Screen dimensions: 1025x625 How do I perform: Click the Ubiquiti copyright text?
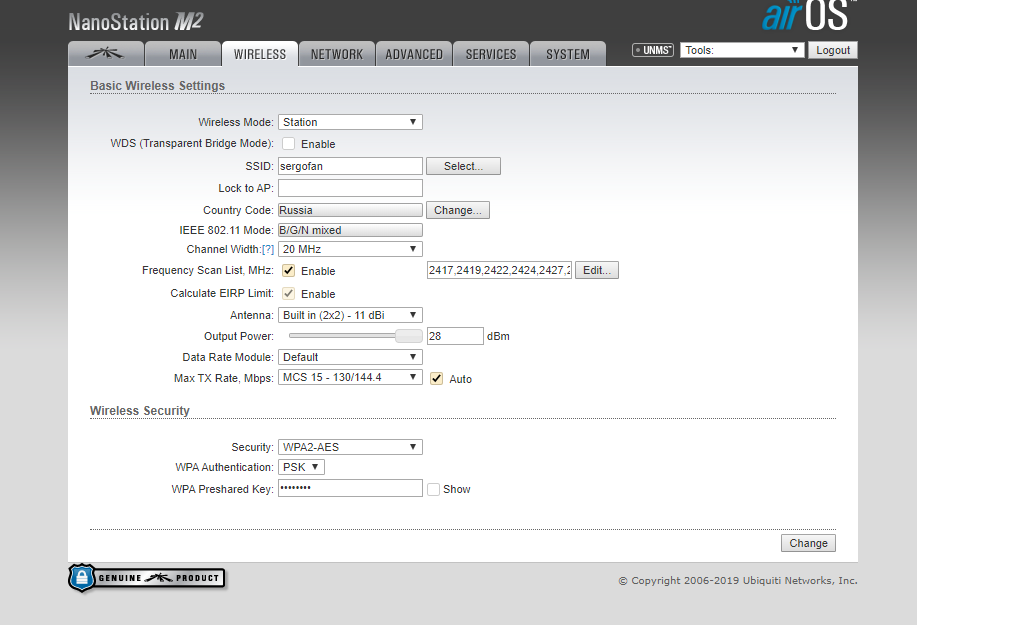tap(738, 581)
